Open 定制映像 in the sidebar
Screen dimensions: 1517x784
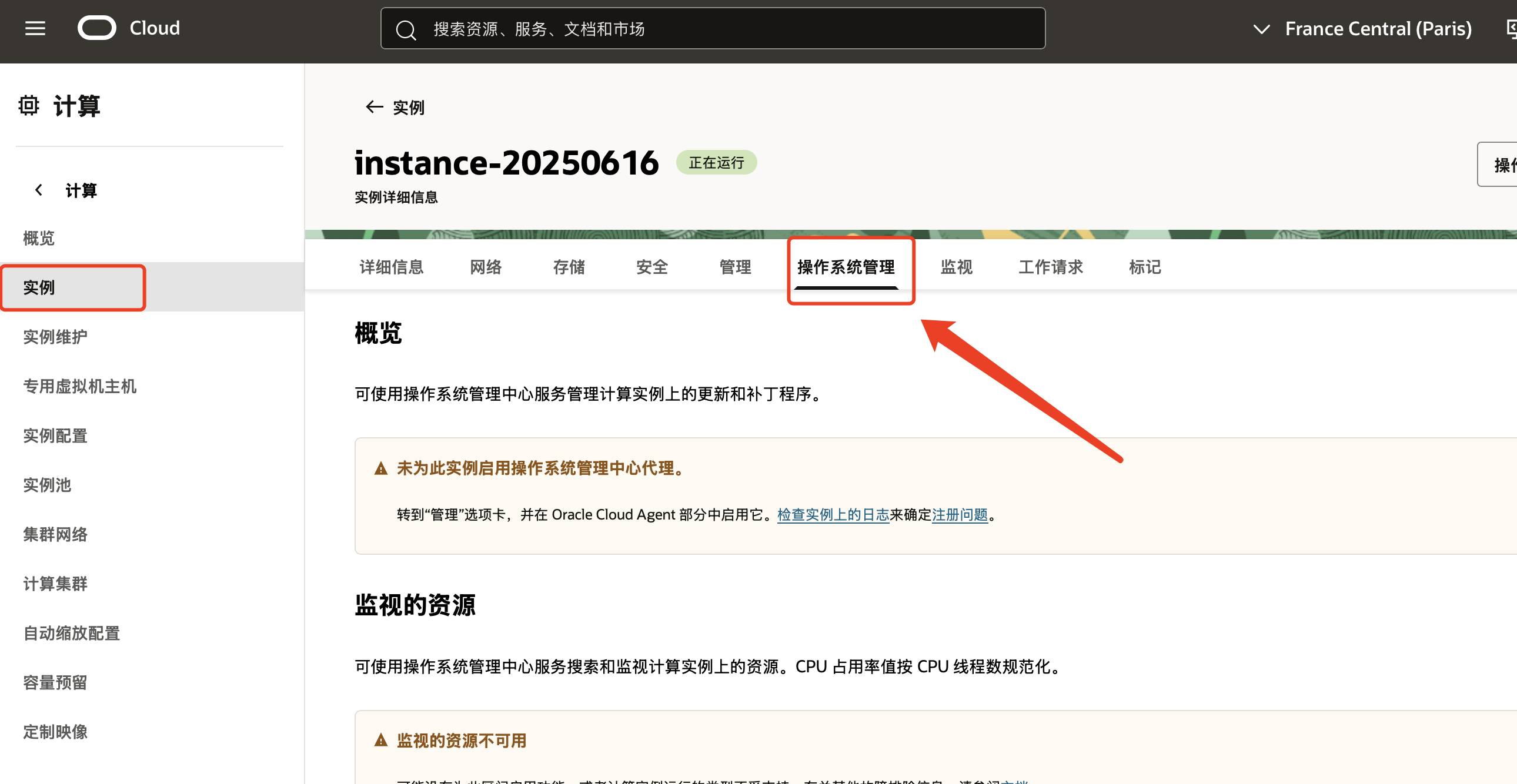tap(55, 732)
